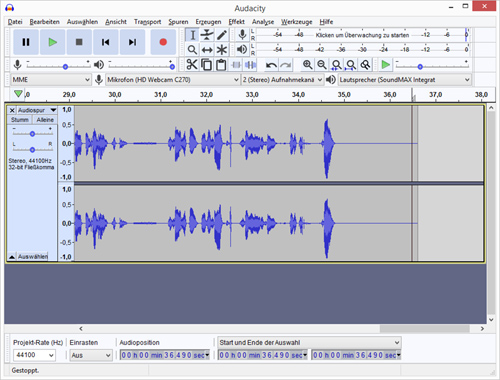Image resolution: width=500 pixels, height=380 pixels.
Task: Click the Redo arrow icon
Action: pos(286,65)
